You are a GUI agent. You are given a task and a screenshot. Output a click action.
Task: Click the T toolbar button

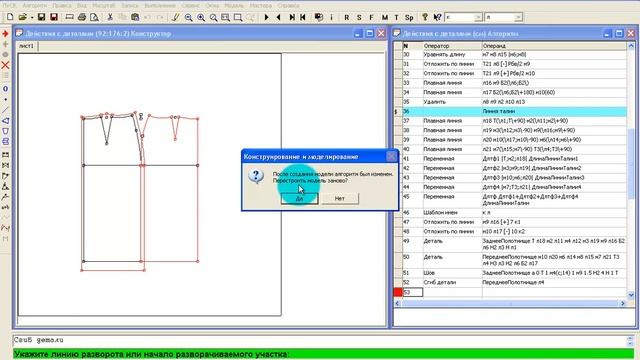point(396,18)
